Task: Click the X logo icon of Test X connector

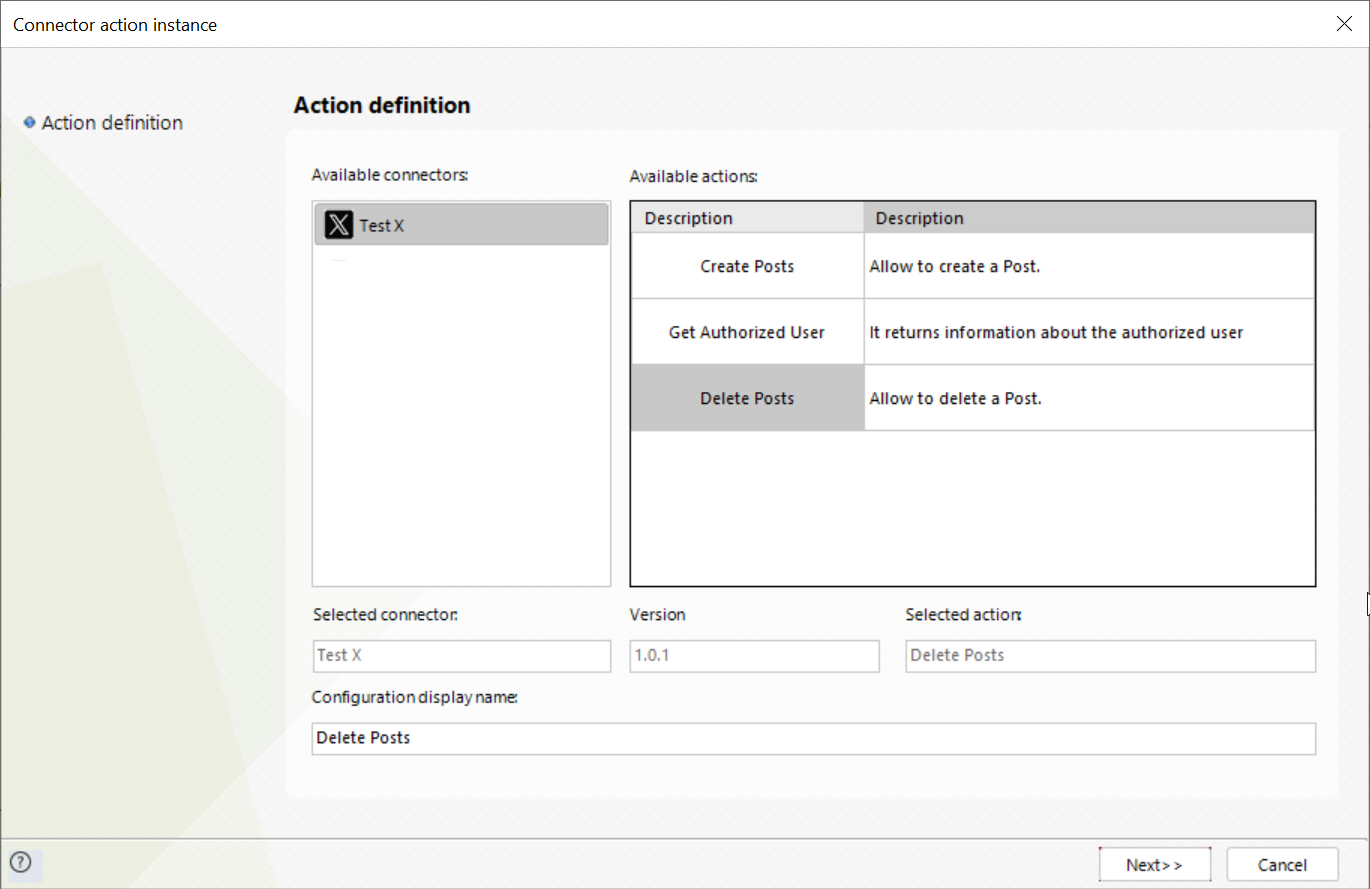Action: tap(339, 225)
